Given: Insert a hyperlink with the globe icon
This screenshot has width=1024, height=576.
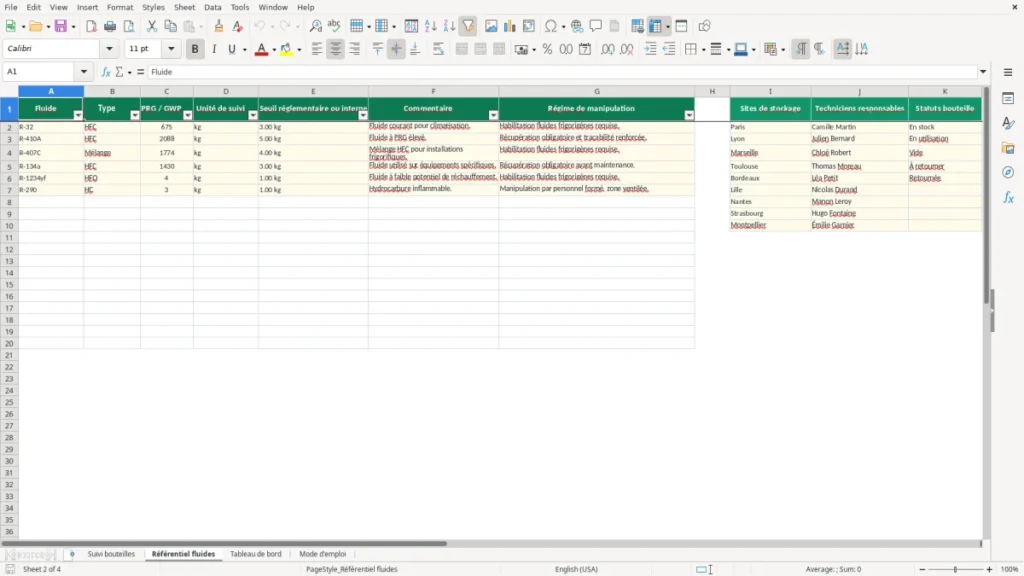Looking at the screenshot, I should 577,26.
